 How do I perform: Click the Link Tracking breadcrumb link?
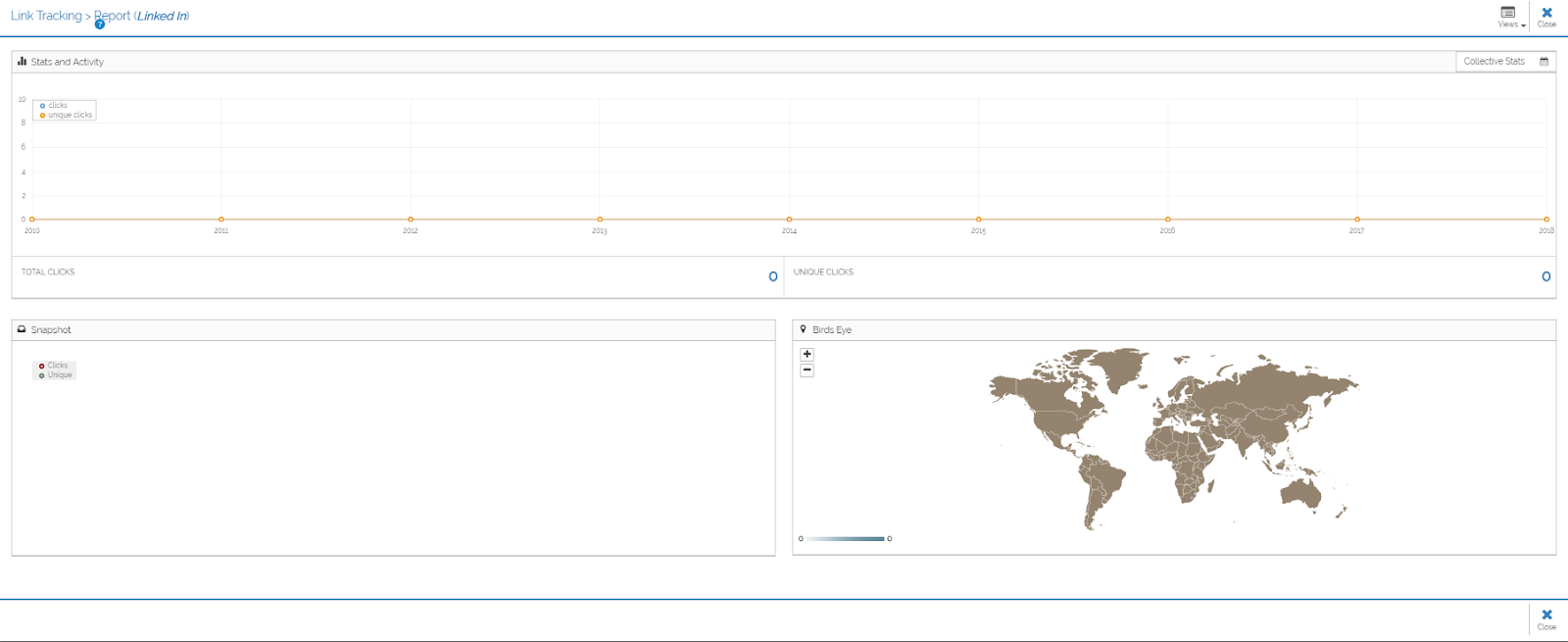coord(46,16)
